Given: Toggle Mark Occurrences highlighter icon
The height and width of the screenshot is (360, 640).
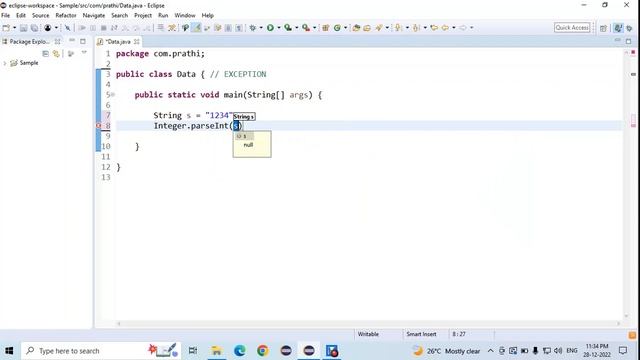Looking at the screenshot, I should (x=197, y=28).
